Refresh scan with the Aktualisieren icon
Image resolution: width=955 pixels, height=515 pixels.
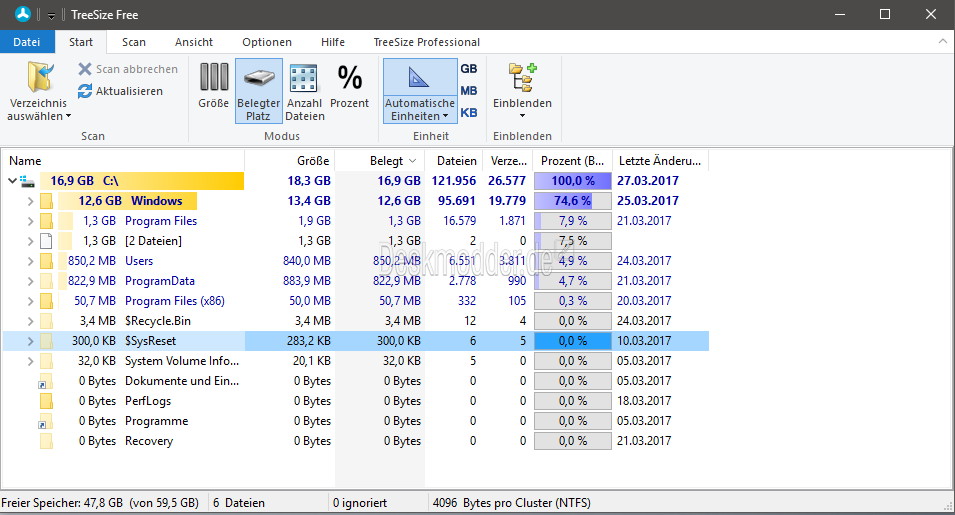pos(85,91)
